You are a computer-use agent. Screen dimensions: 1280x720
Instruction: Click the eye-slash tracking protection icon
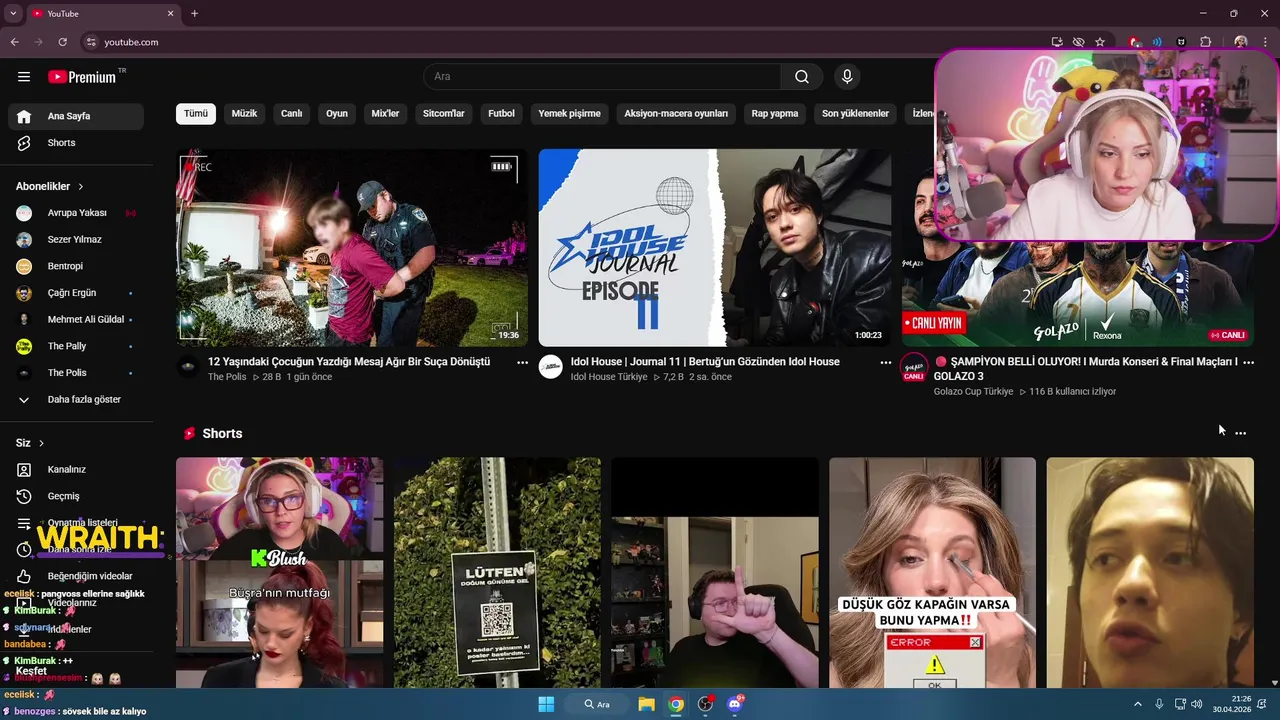click(1078, 42)
